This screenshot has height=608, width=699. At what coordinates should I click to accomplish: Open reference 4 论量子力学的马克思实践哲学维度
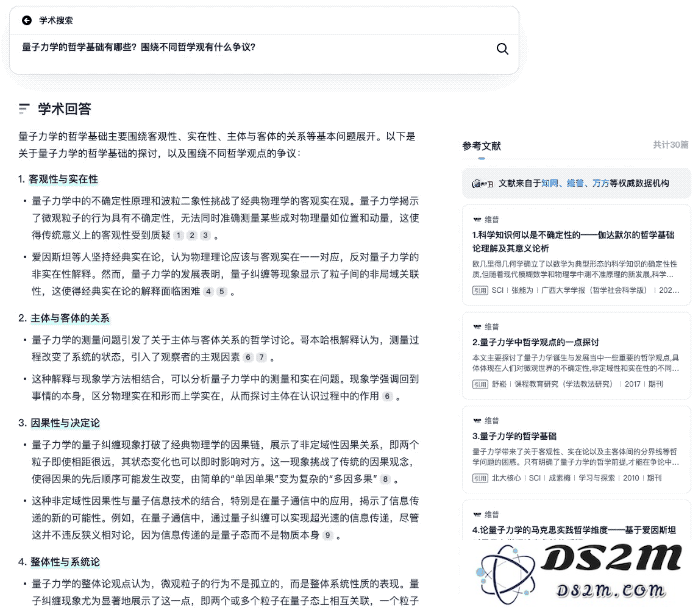point(574,530)
